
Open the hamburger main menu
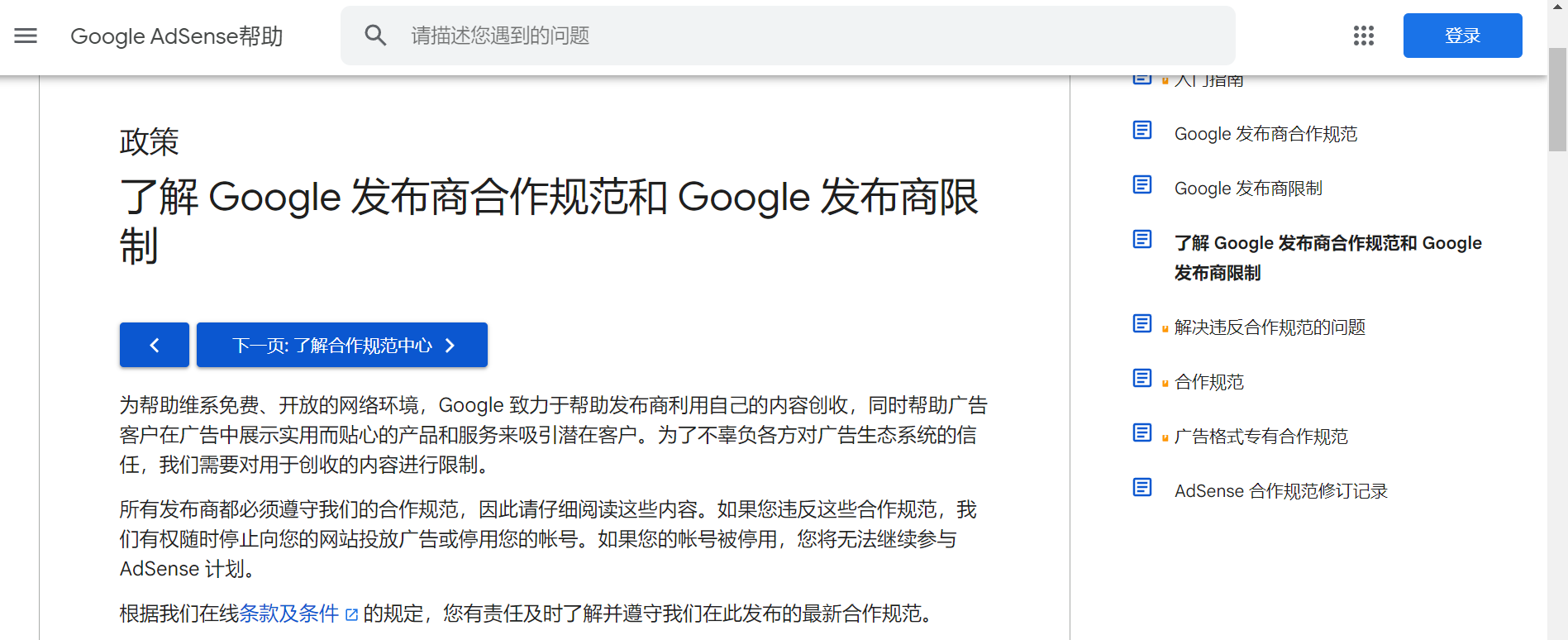pos(26,36)
